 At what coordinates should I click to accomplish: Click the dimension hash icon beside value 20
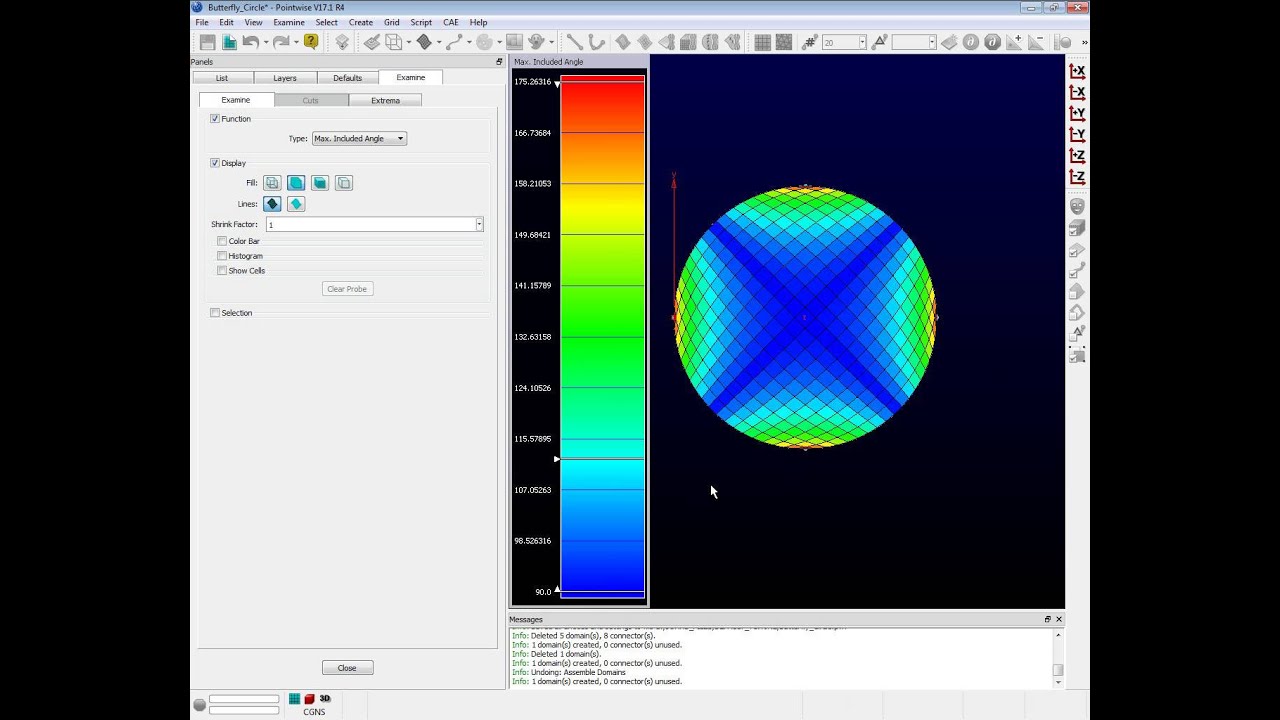click(x=811, y=42)
